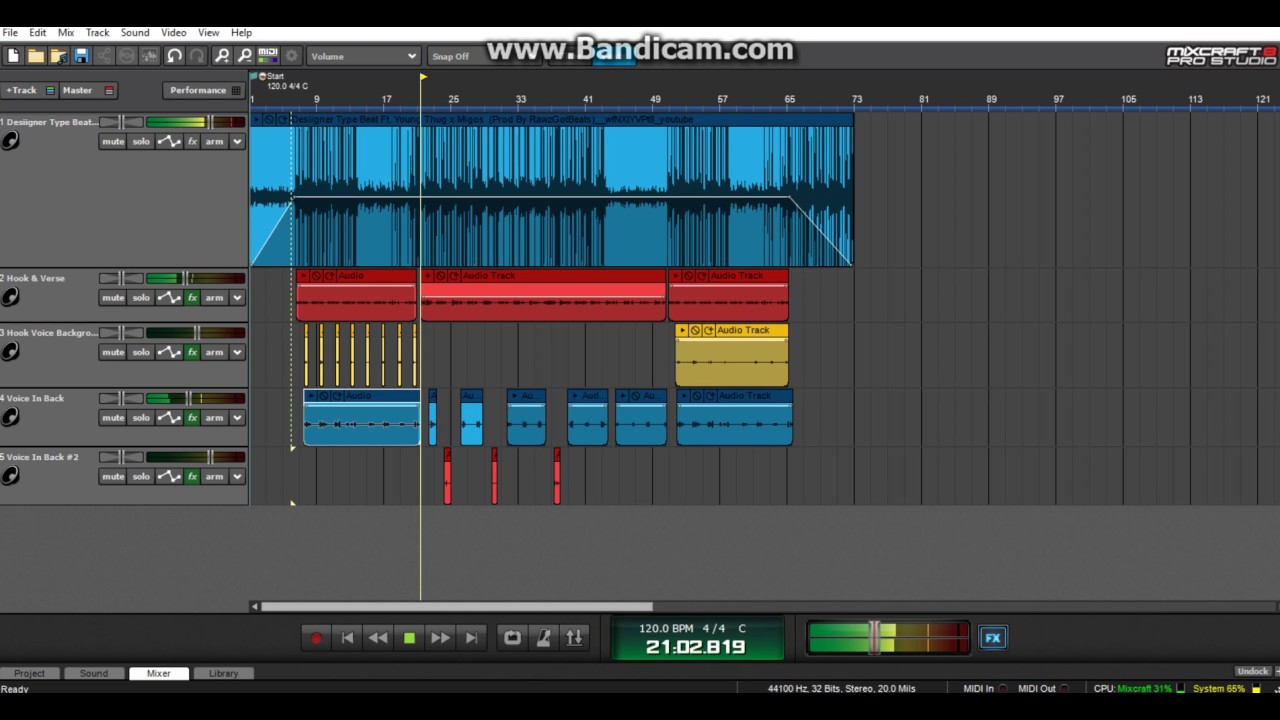Open fx for Hook & Verse track

point(192,297)
